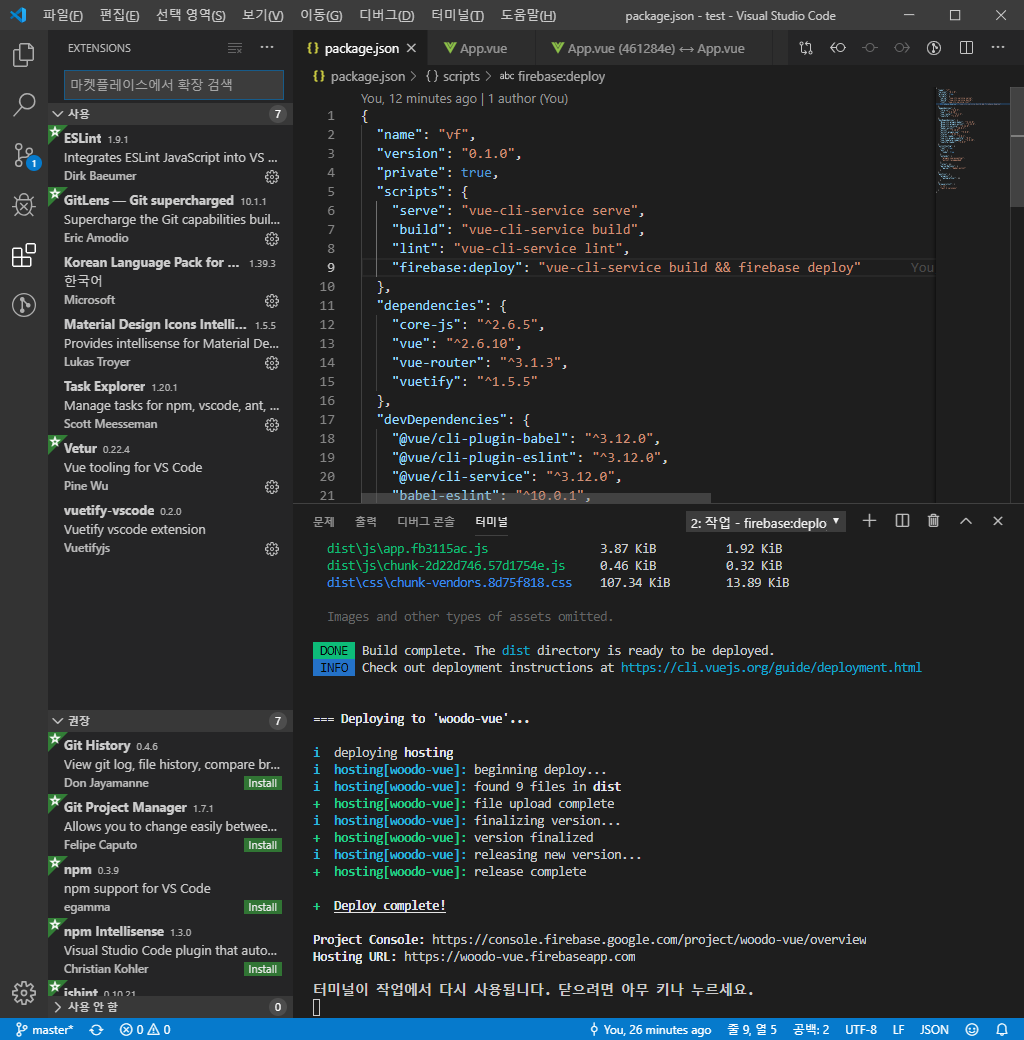
Task: Collapse the 권장 (recommended) extensions section
Action: click(170, 720)
